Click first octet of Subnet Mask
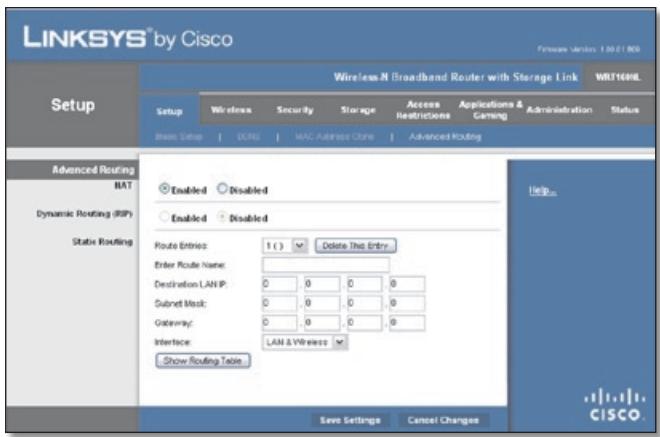 pyautogui.click(x=279, y=303)
